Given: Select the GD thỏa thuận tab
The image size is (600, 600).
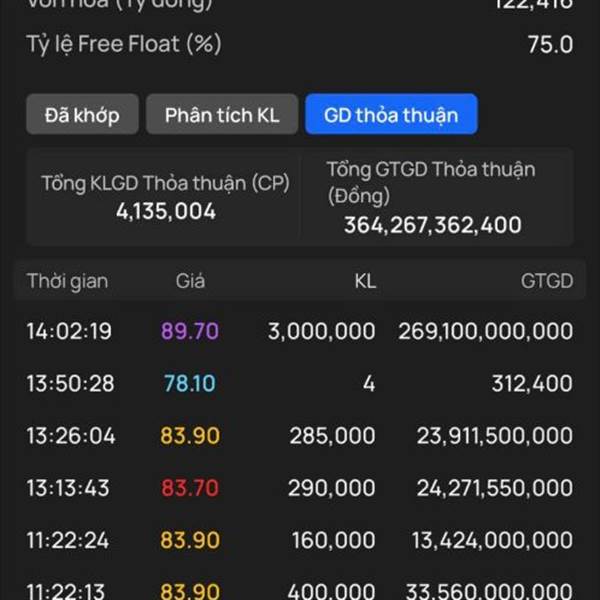Looking at the screenshot, I should click(391, 115).
